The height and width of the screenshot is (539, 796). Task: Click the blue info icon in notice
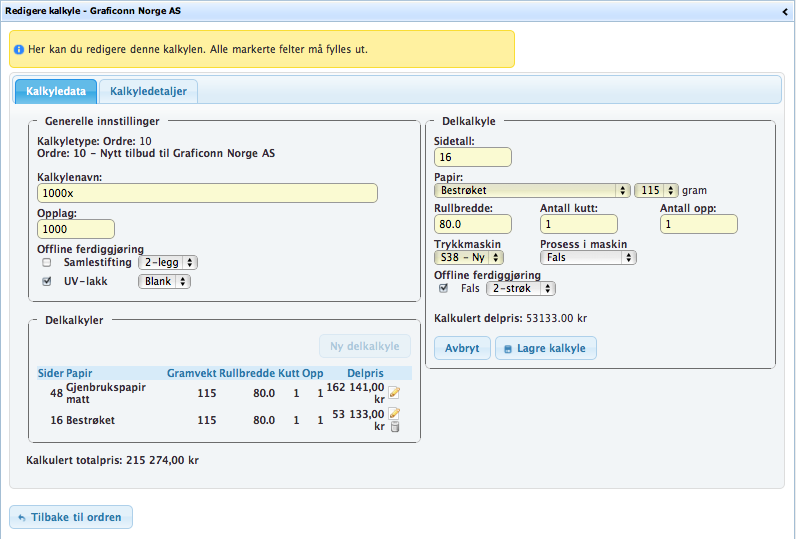click(x=19, y=49)
